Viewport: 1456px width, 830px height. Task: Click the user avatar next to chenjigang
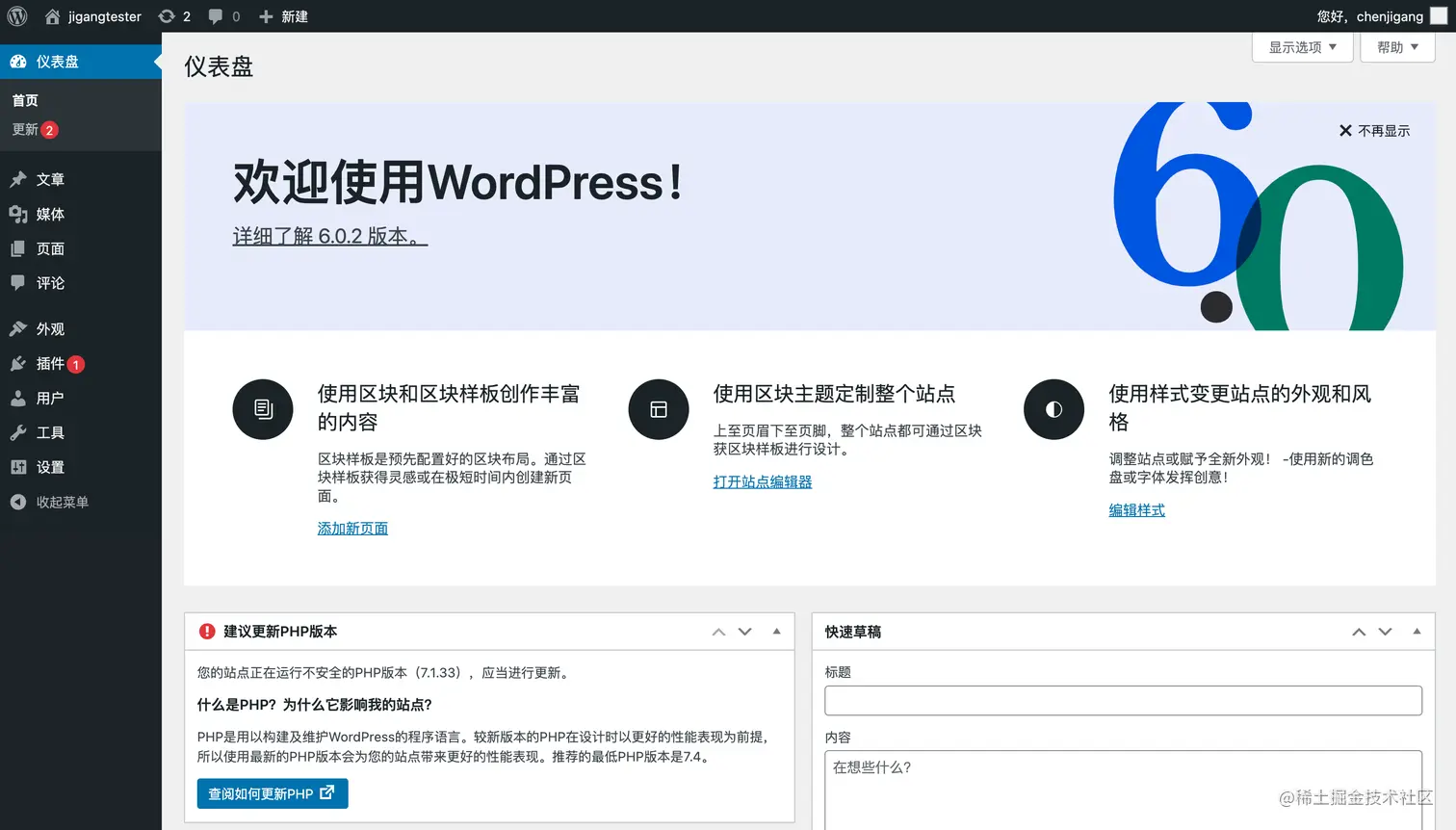tap(1439, 16)
